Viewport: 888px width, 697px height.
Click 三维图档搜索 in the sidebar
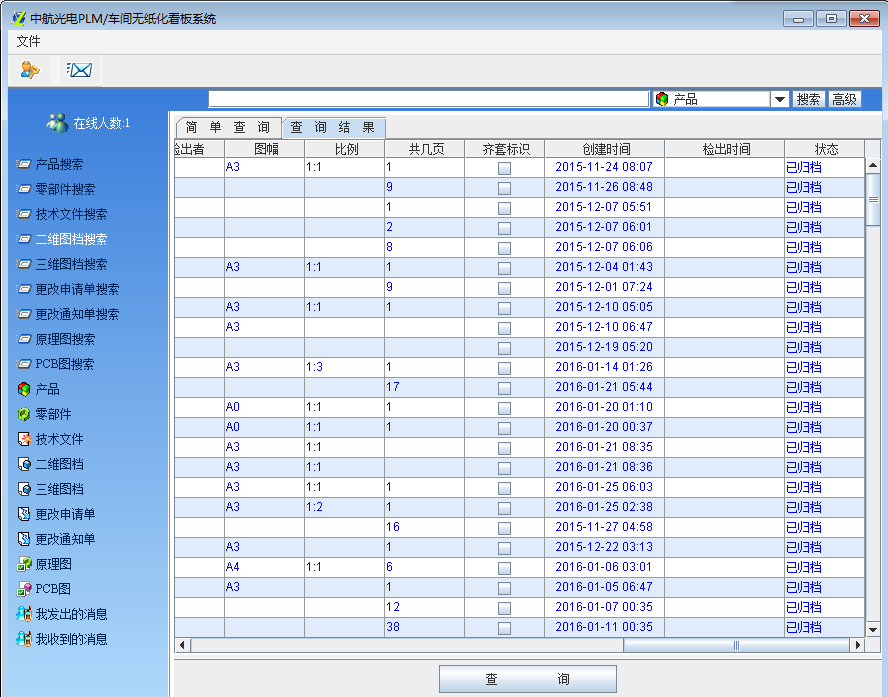click(x=71, y=264)
